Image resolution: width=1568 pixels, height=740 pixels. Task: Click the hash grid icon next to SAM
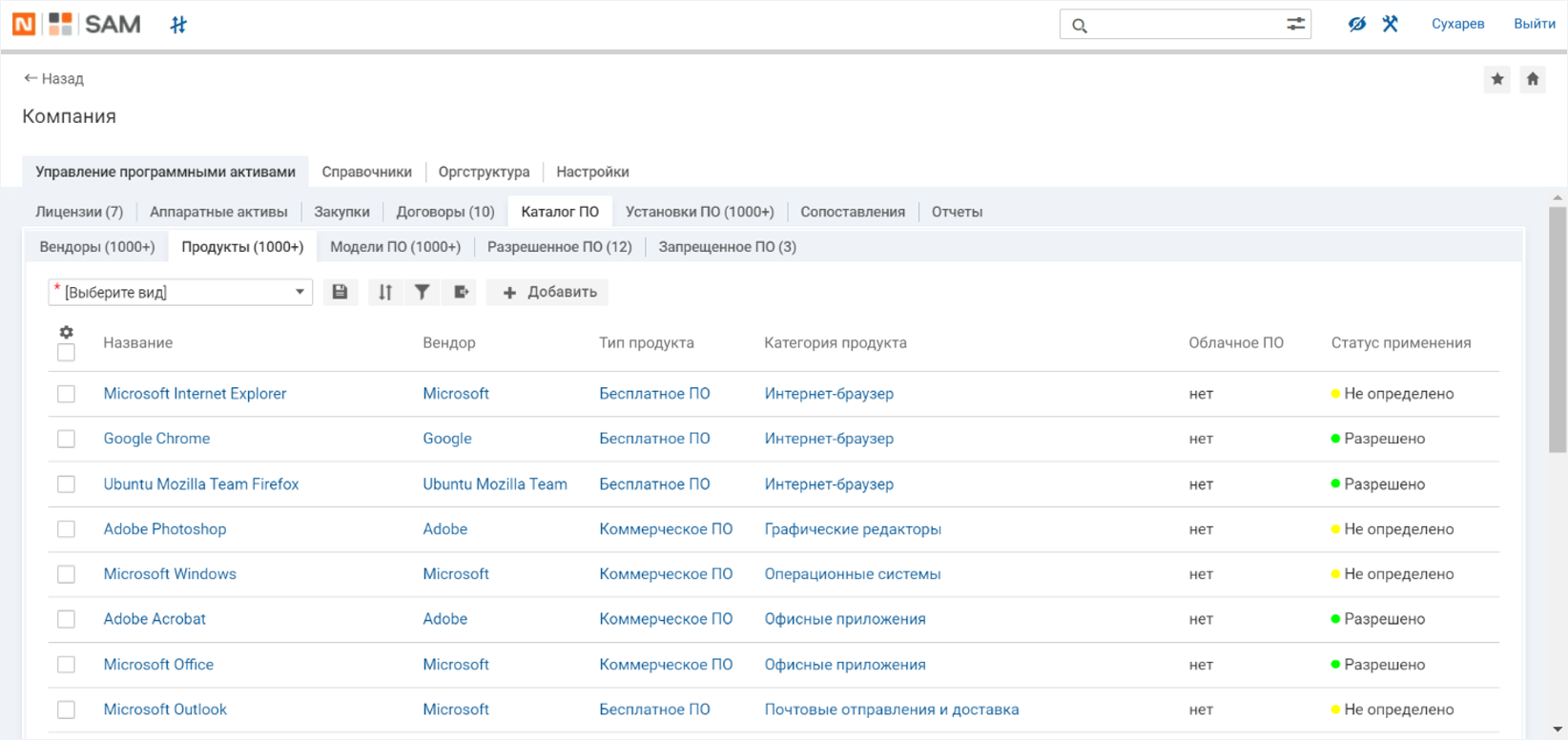[x=178, y=25]
